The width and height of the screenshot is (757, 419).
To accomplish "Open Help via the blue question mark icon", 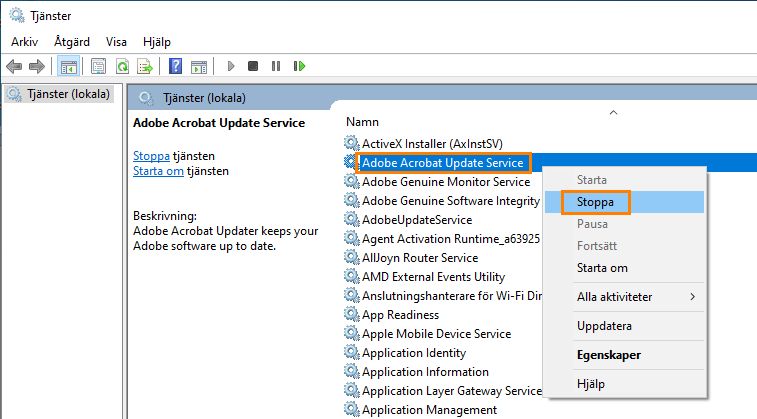I will (175, 66).
